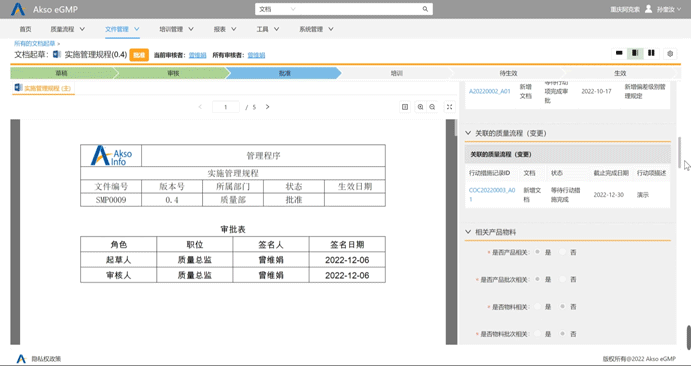The image size is (691, 366).
Task: Switch to the left-weighted split layout icon
Action: tap(635, 53)
